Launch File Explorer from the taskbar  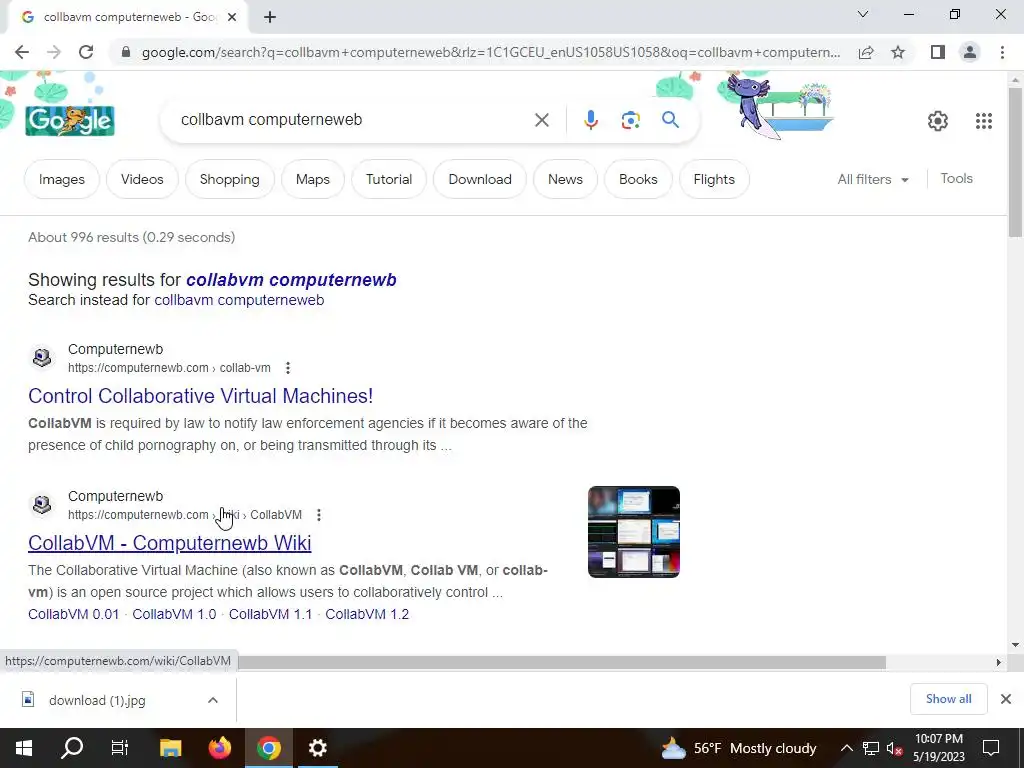click(170, 748)
